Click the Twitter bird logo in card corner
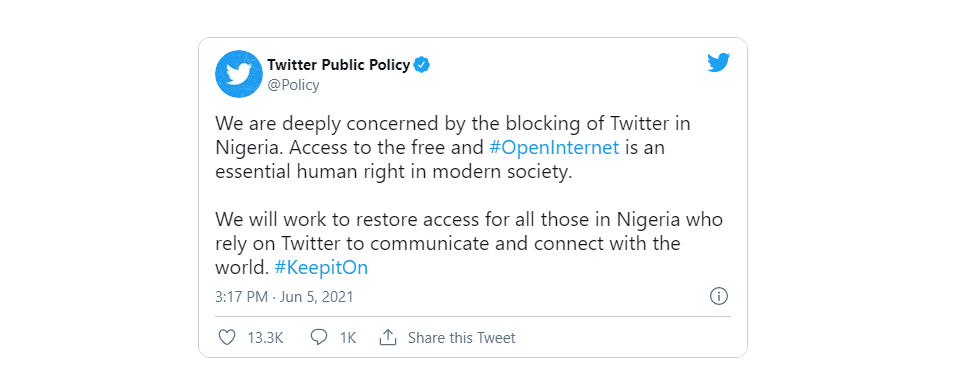This screenshot has width=966, height=369. coord(718,62)
